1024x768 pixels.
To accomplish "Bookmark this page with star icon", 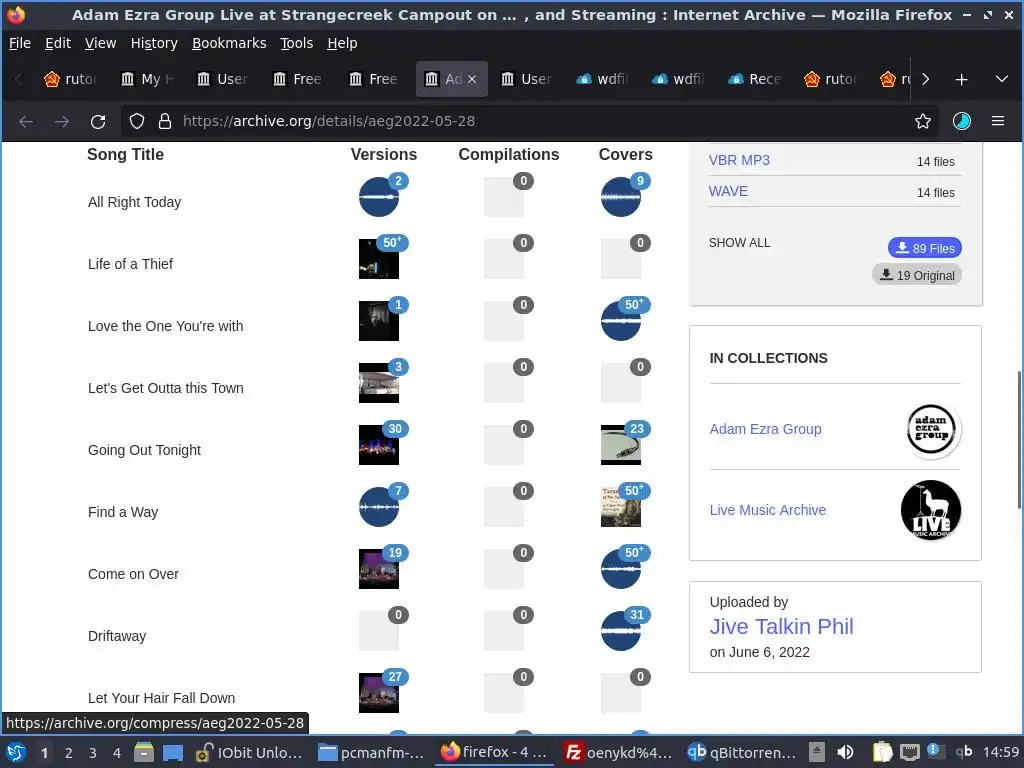I will [923, 121].
